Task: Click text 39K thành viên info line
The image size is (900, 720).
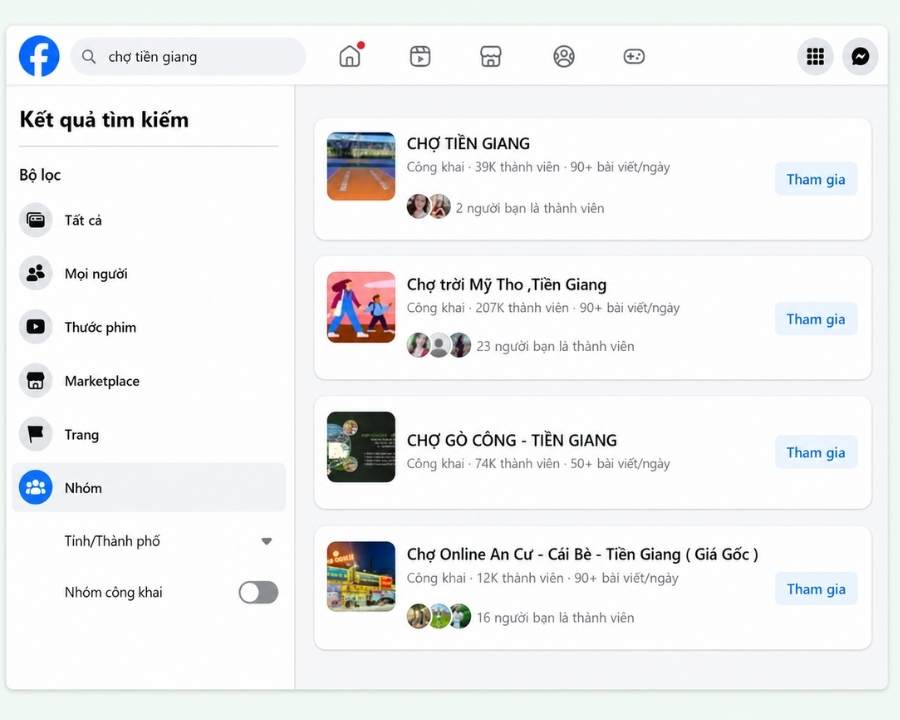Action: [x=538, y=167]
